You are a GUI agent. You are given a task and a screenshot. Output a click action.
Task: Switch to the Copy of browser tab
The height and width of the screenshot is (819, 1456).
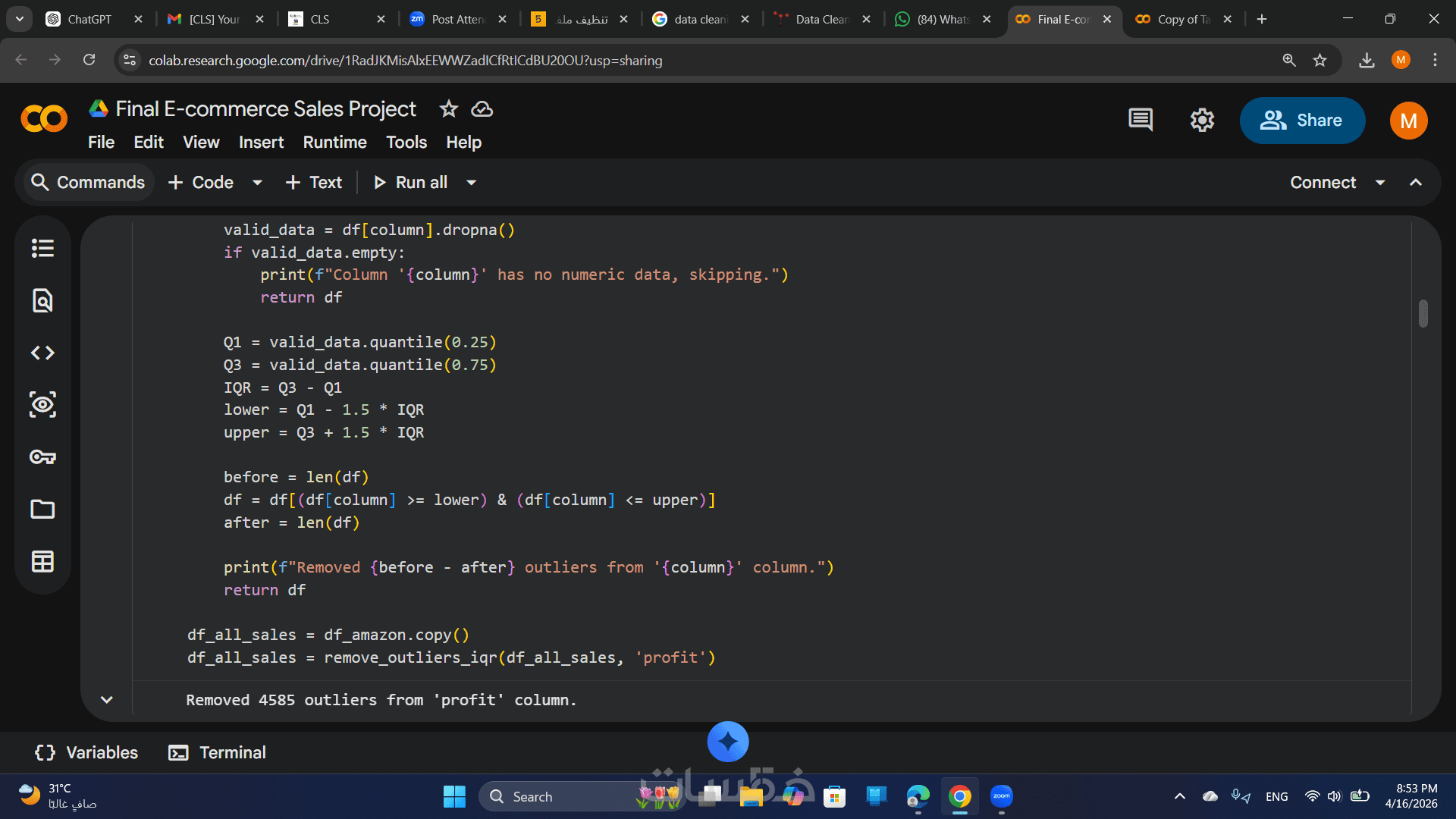[x=1182, y=19]
